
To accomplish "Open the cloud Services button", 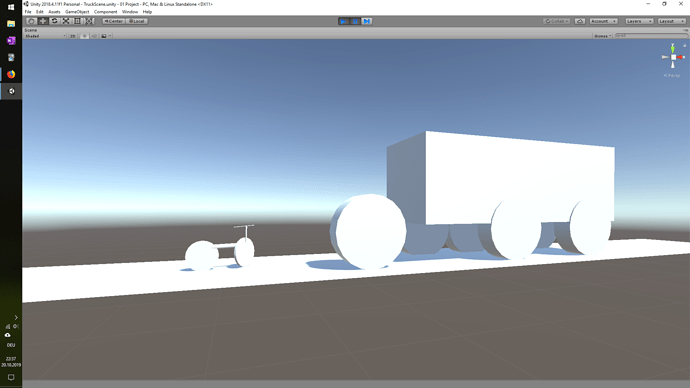I will tap(580, 21).
